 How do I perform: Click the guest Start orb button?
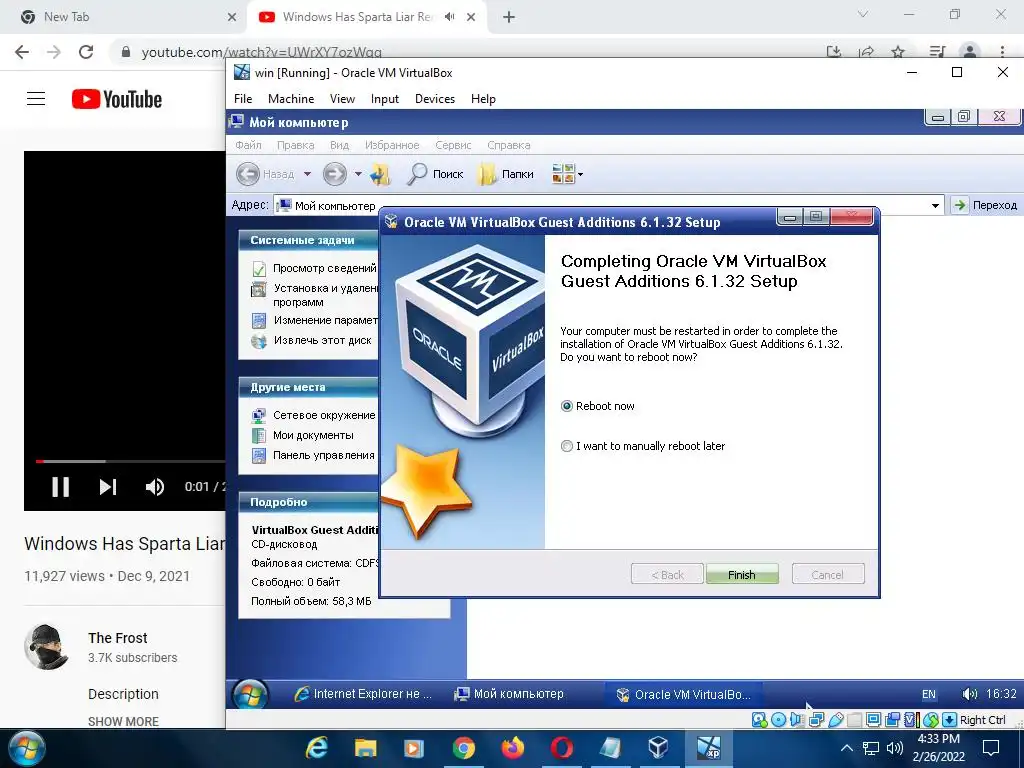point(250,694)
